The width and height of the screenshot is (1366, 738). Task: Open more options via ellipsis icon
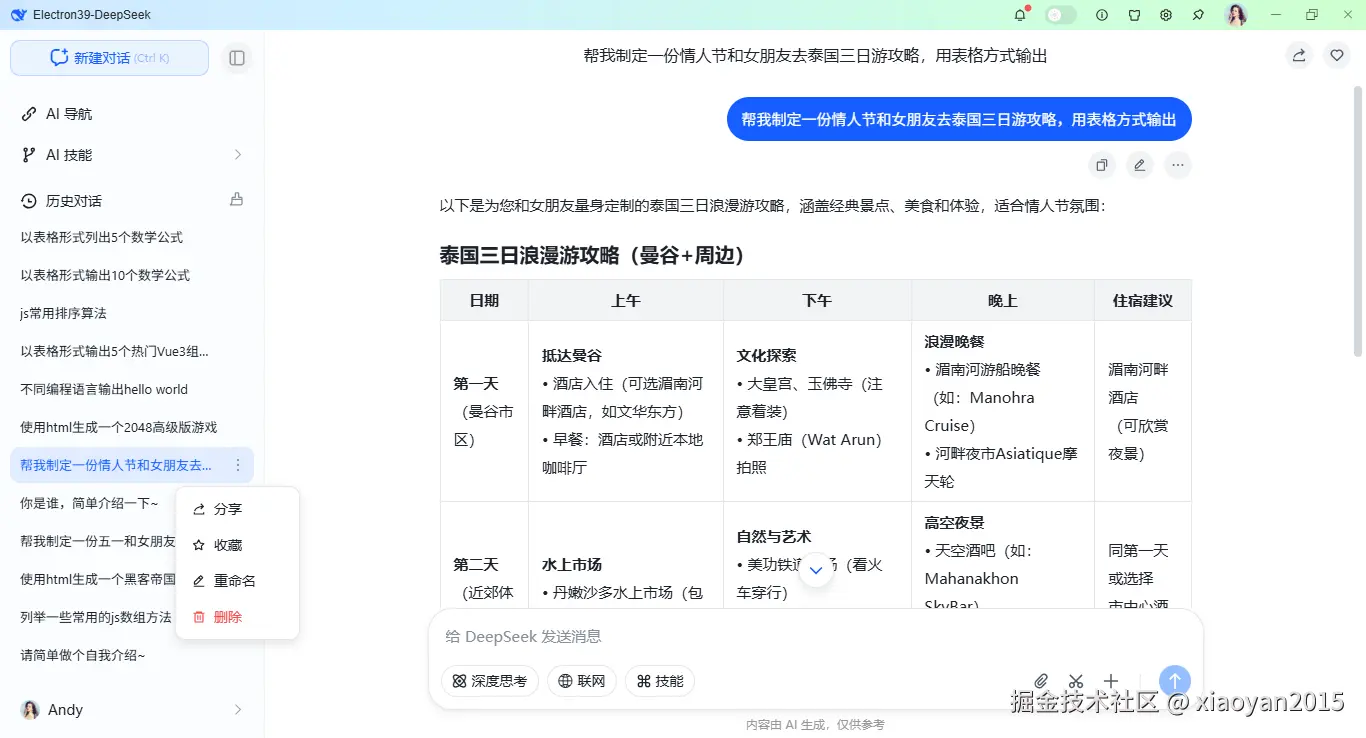click(x=1178, y=164)
